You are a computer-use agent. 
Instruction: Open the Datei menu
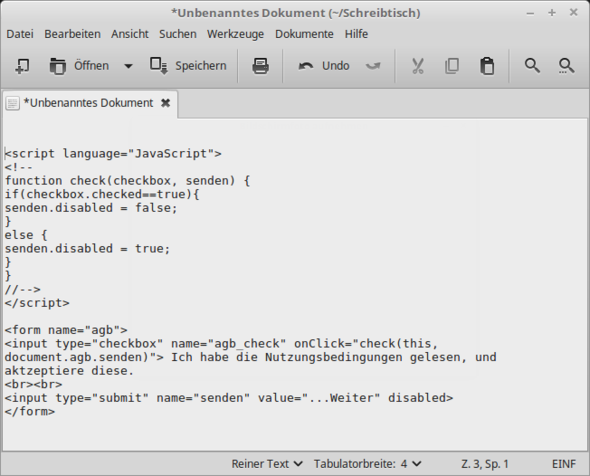[20, 34]
